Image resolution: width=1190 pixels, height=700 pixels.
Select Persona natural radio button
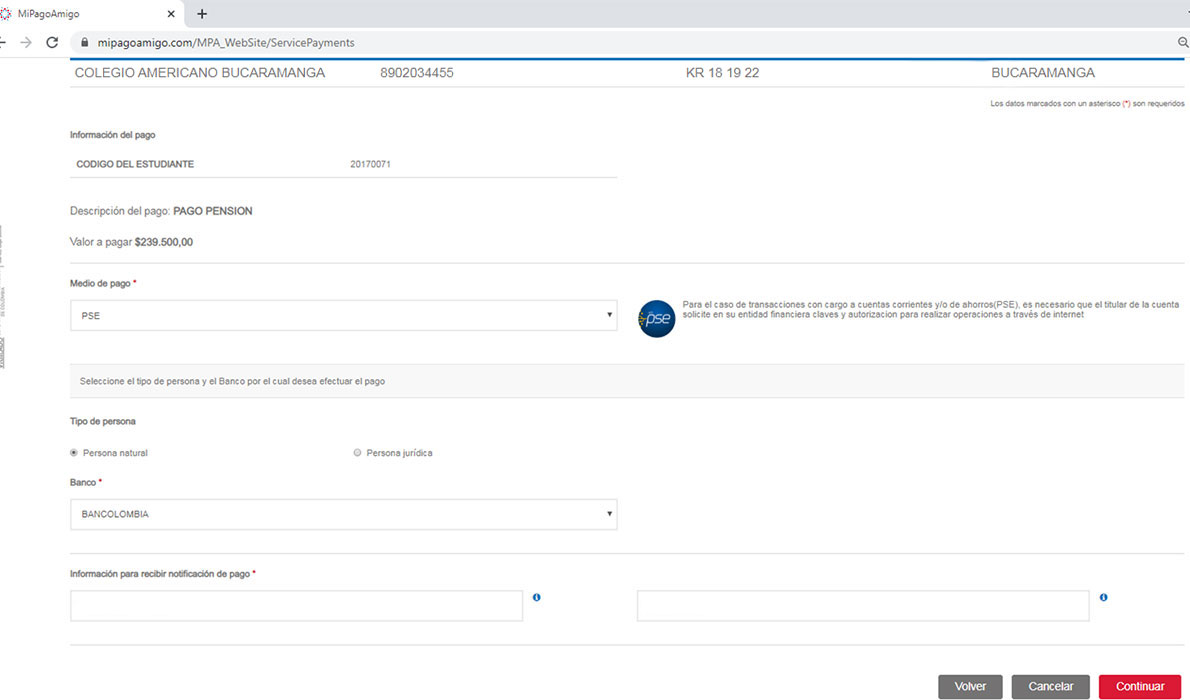[74, 453]
